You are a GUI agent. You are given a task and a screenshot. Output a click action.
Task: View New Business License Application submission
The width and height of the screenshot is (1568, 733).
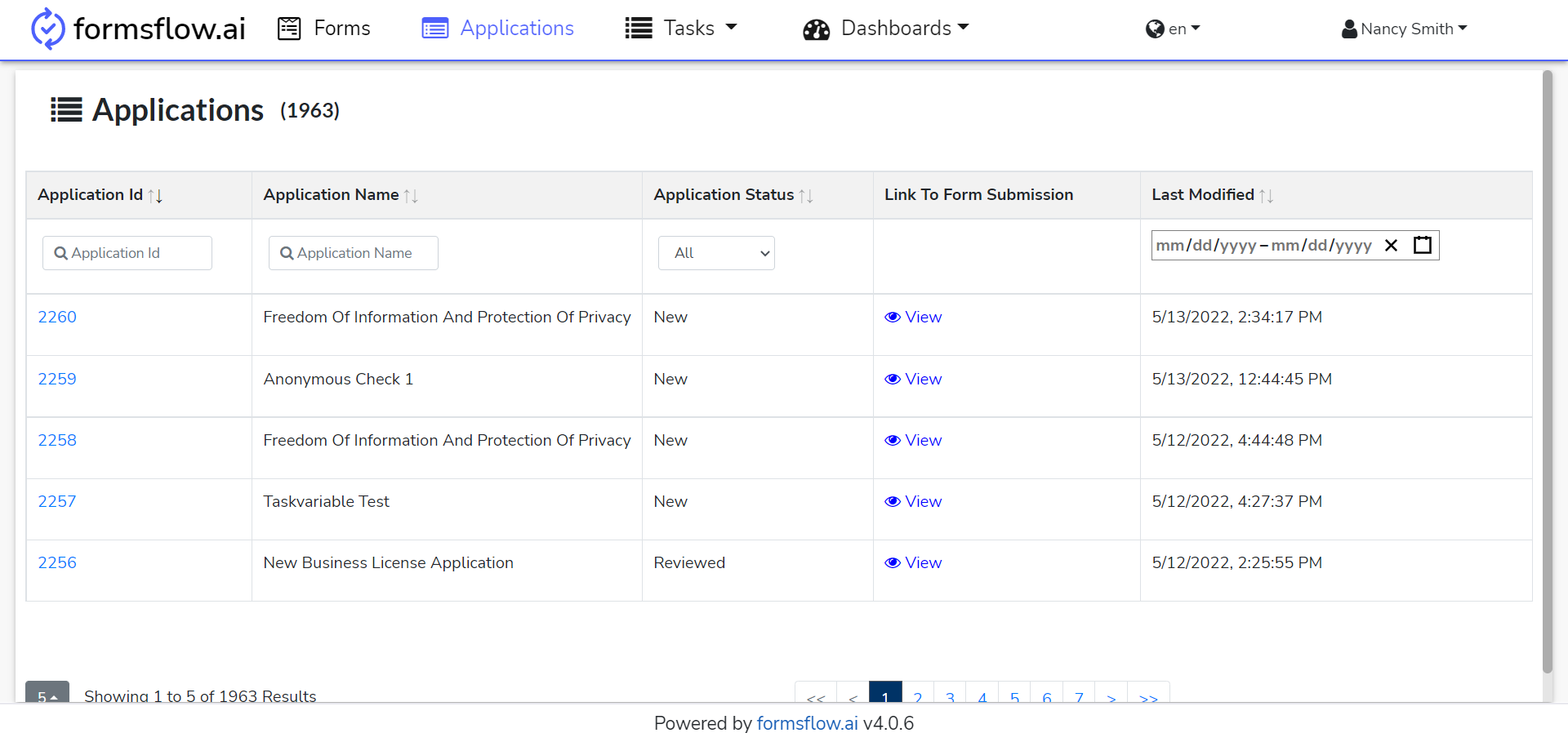pos(913,562)
